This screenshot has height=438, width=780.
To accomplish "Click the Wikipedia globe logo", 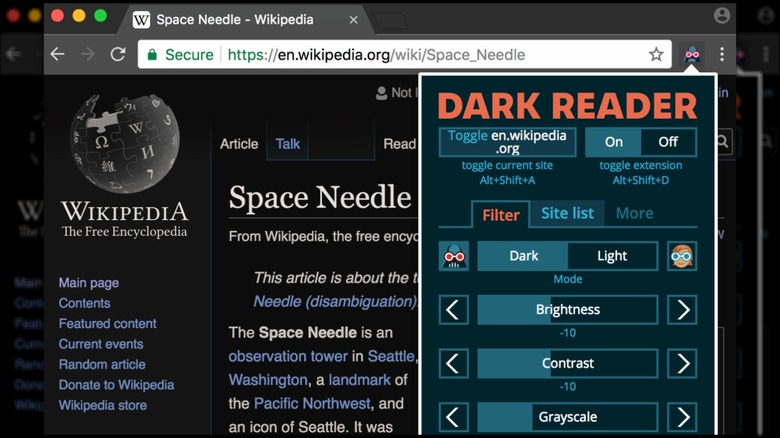I will (123, 147).
